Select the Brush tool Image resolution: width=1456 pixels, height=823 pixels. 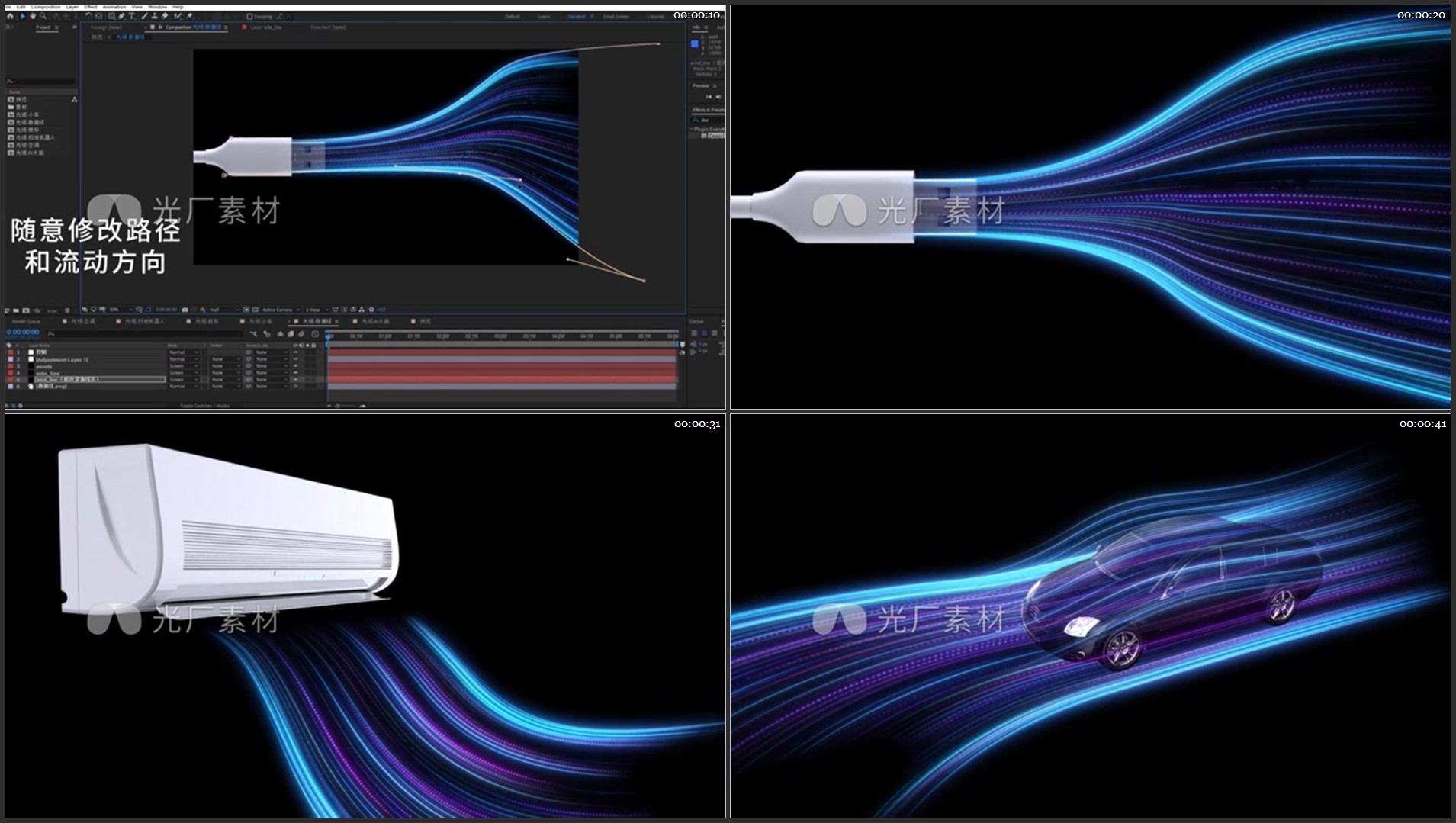click(x=145, y=16)
